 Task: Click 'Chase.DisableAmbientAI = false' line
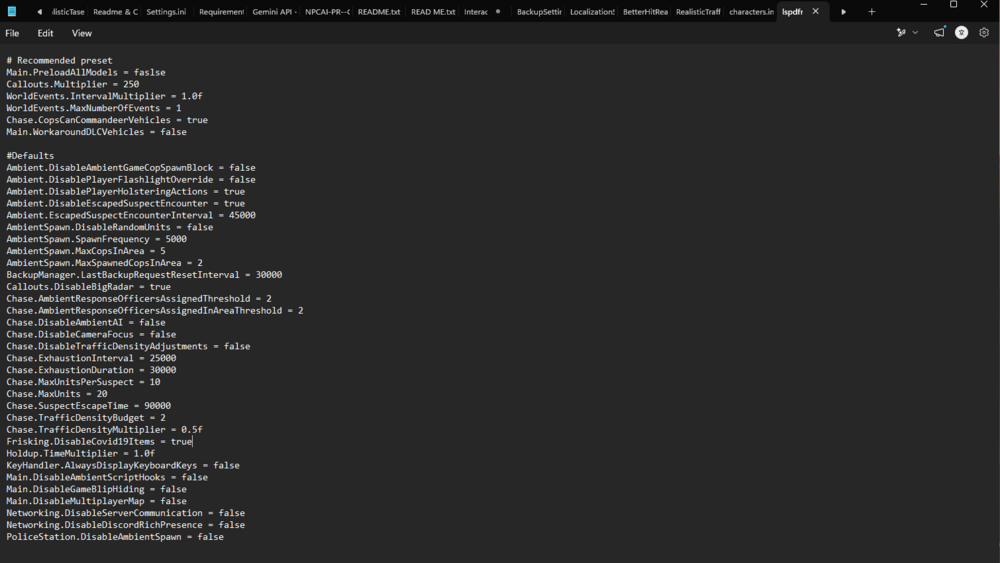pos(86,323)
